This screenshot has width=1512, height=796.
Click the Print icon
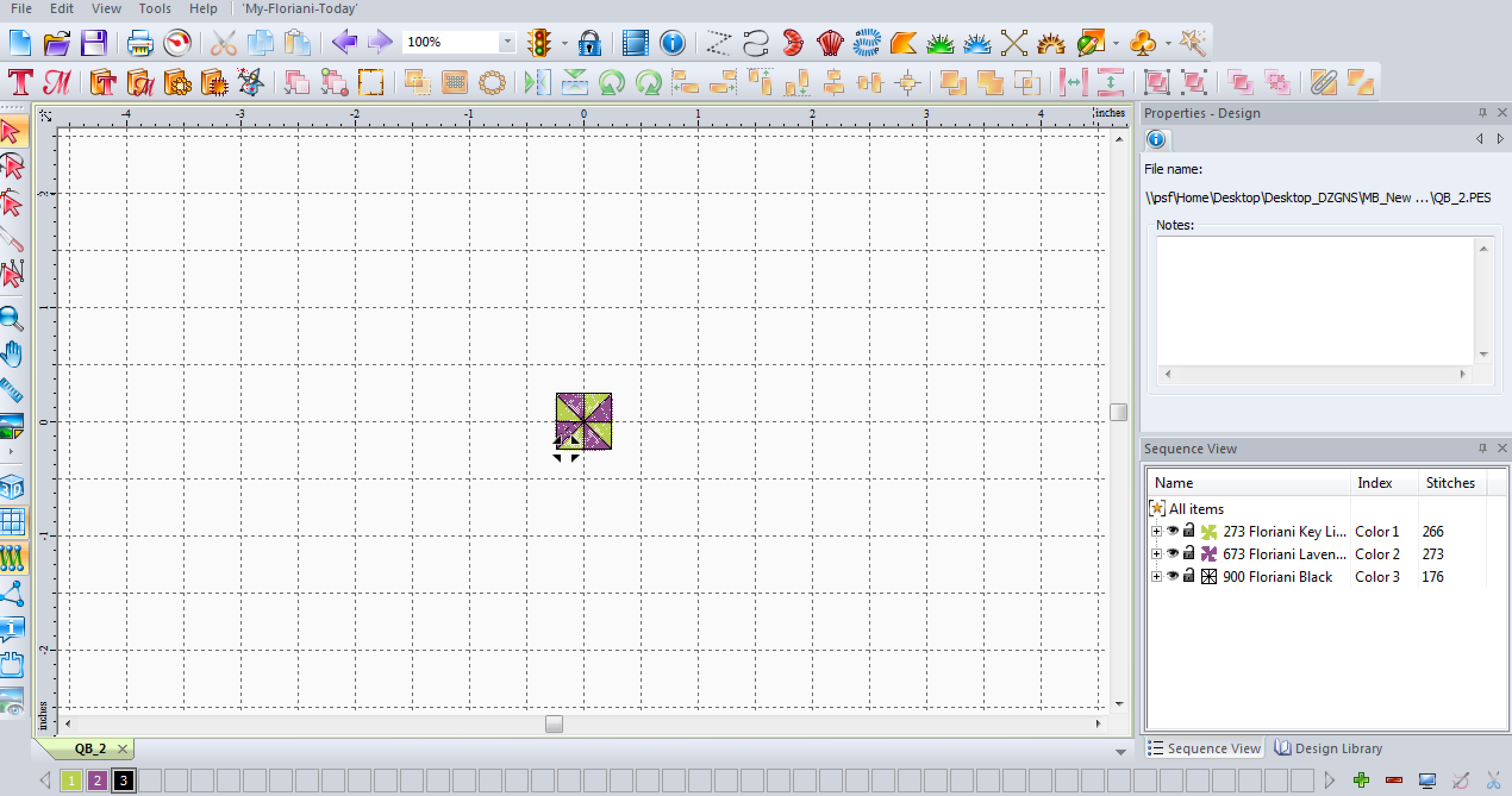coord(140,43)
